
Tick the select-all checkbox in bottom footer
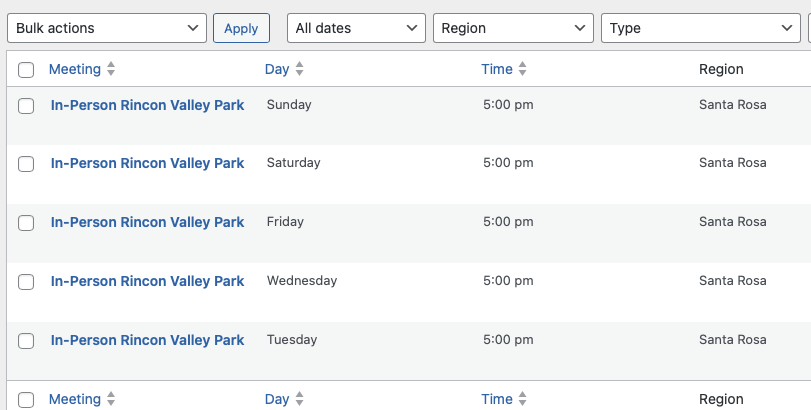(x=26, y=400)
